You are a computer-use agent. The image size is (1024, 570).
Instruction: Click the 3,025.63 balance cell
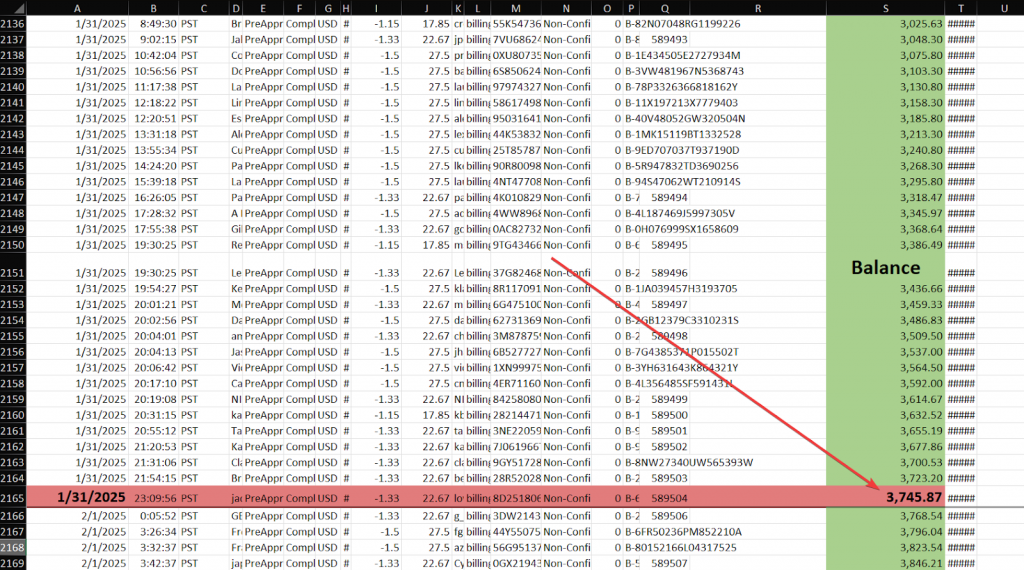point(885,23)
